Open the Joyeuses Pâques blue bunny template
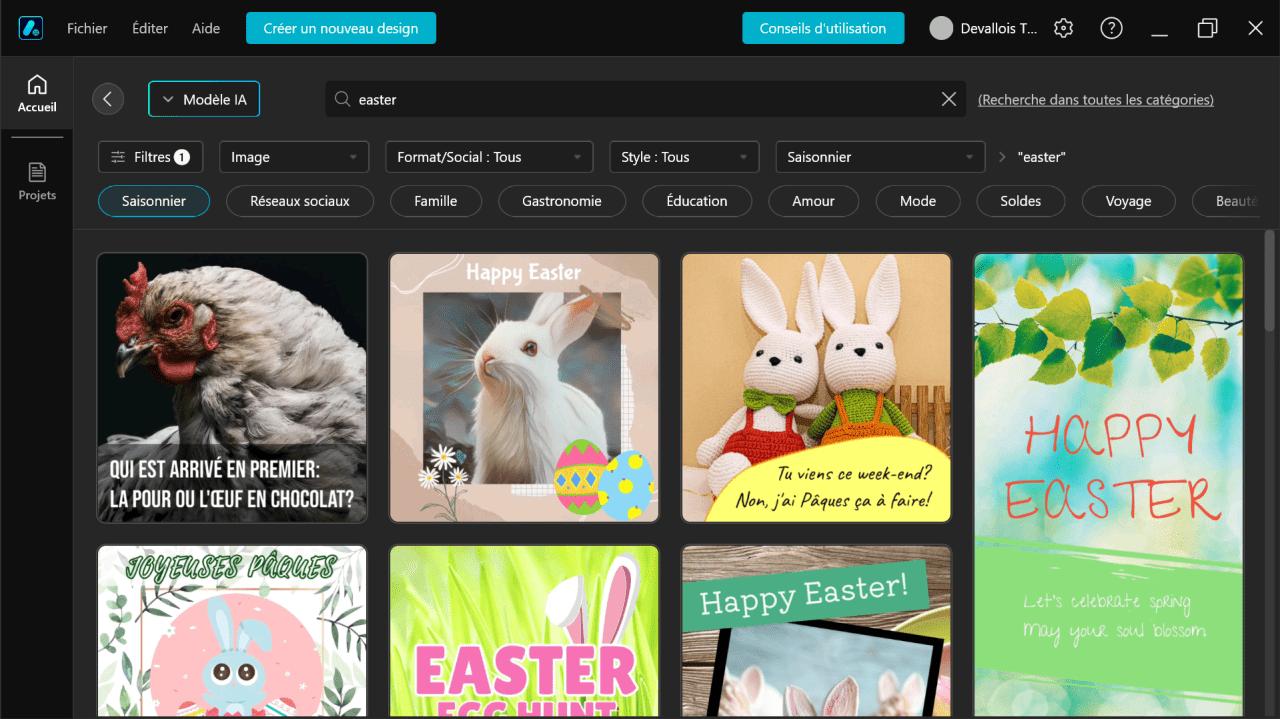 pos(232,631)
